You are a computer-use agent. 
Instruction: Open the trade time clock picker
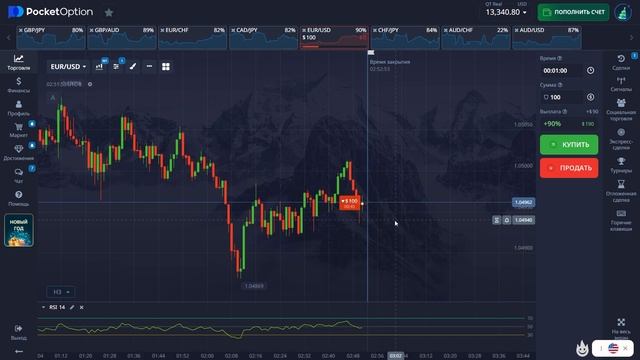point(591,71)
